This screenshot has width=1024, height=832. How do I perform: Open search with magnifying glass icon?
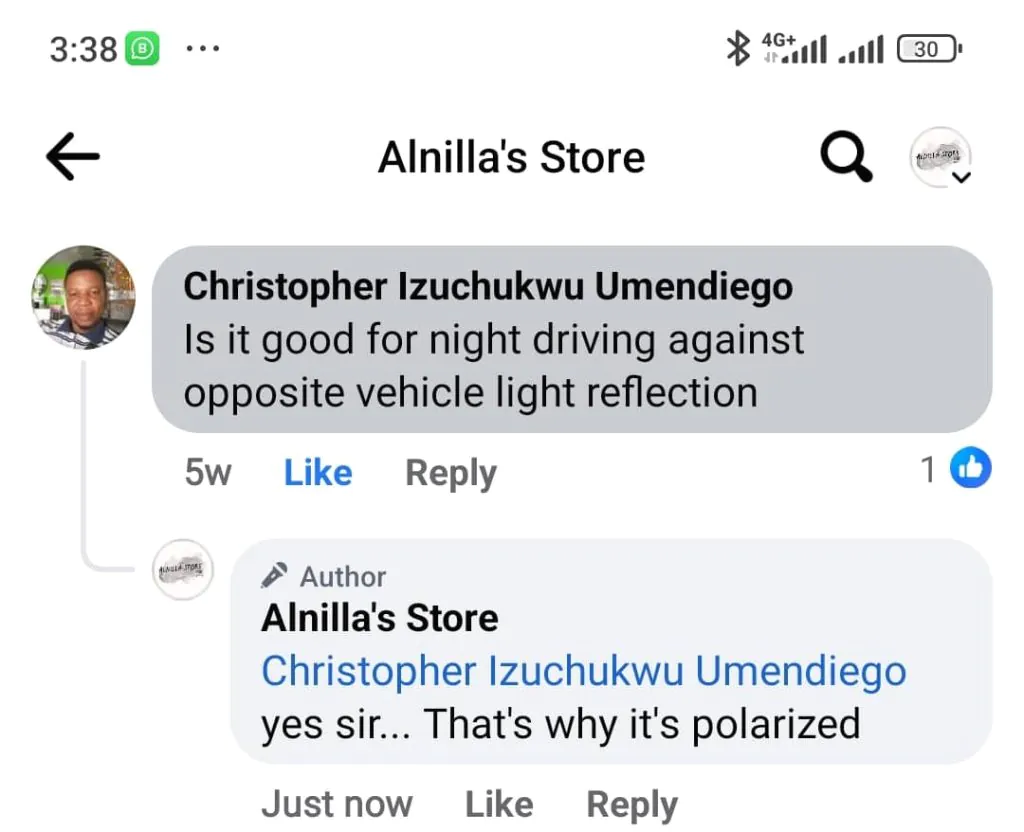pos(846,157)
